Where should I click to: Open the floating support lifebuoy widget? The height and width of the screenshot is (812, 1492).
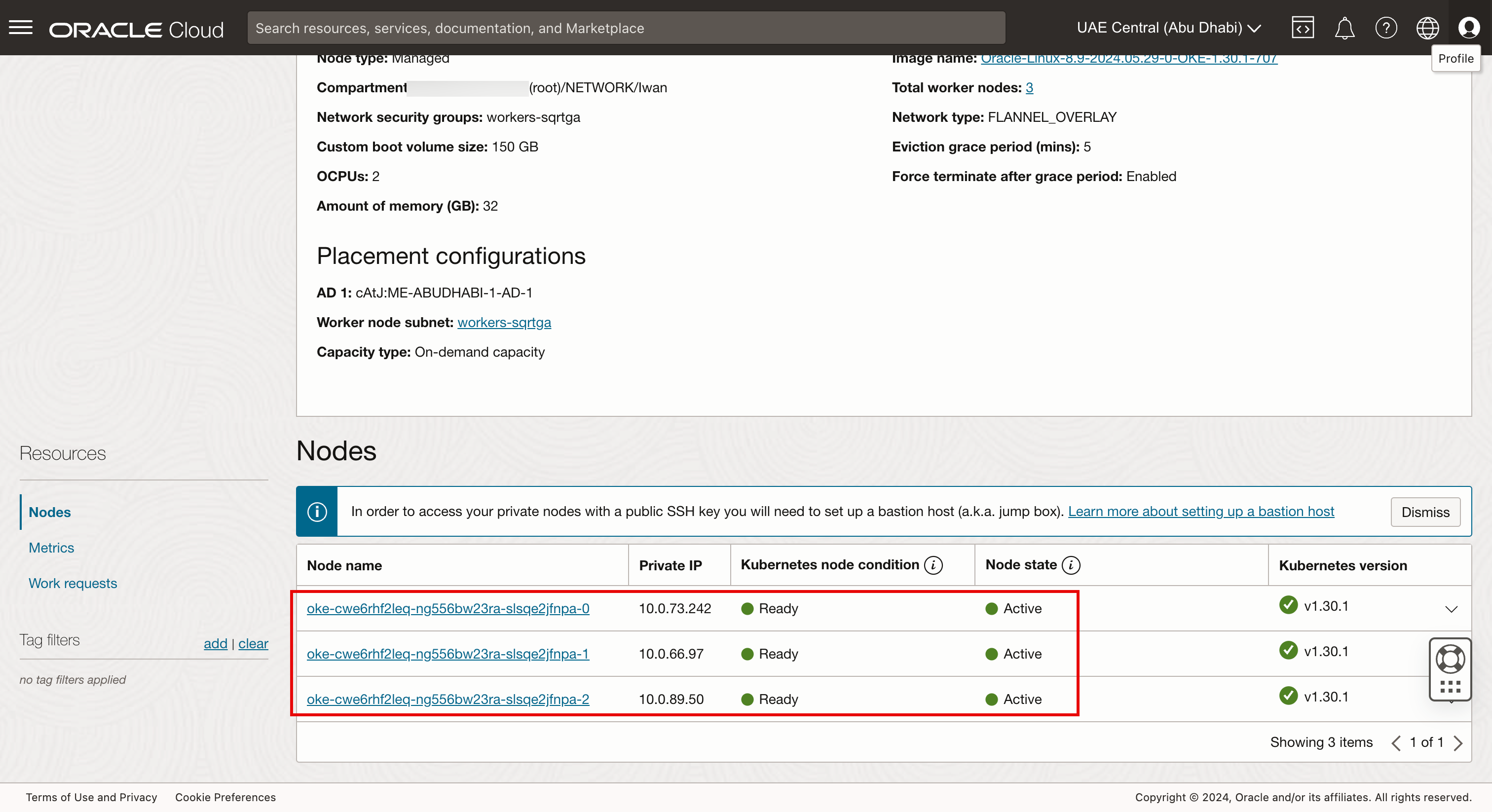[x=1450, y=659]
